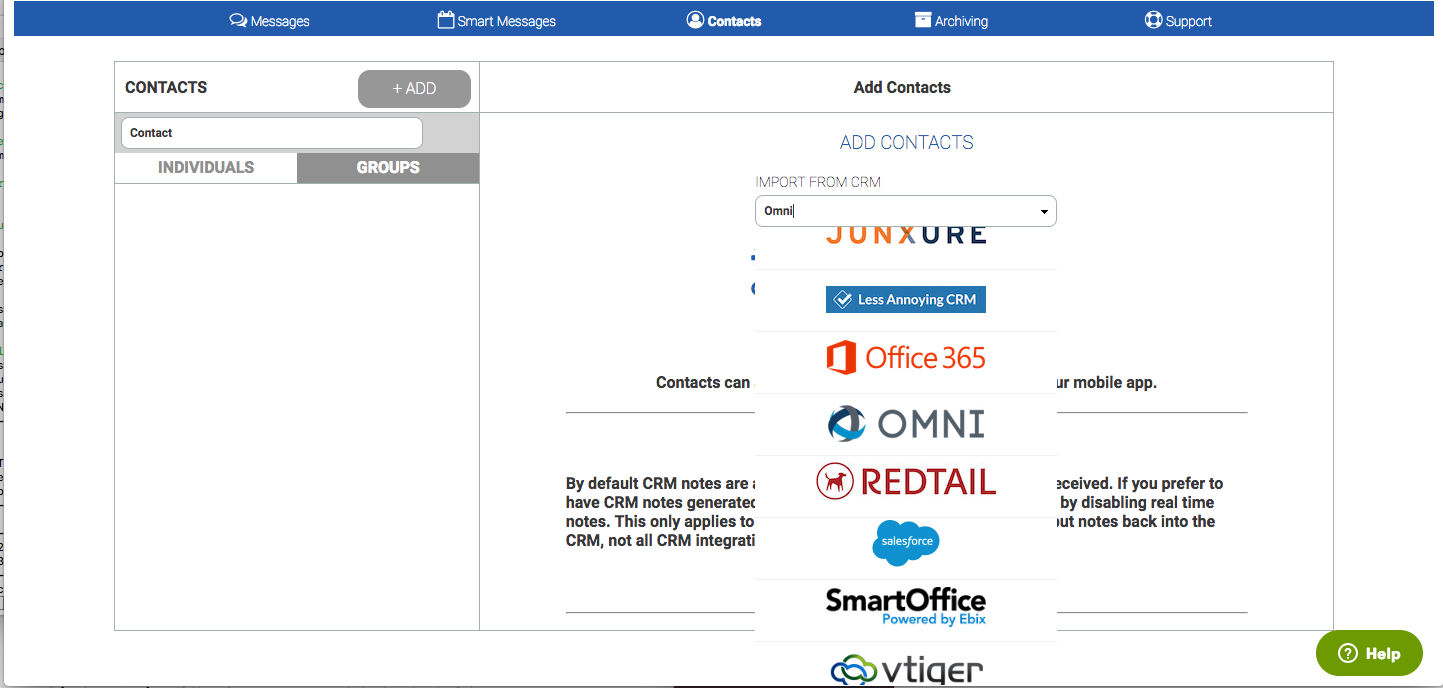Viewport: 1443px width, 688px height.
Task: Select Redtail CRM from the list
Action: [x=906, y=482]
